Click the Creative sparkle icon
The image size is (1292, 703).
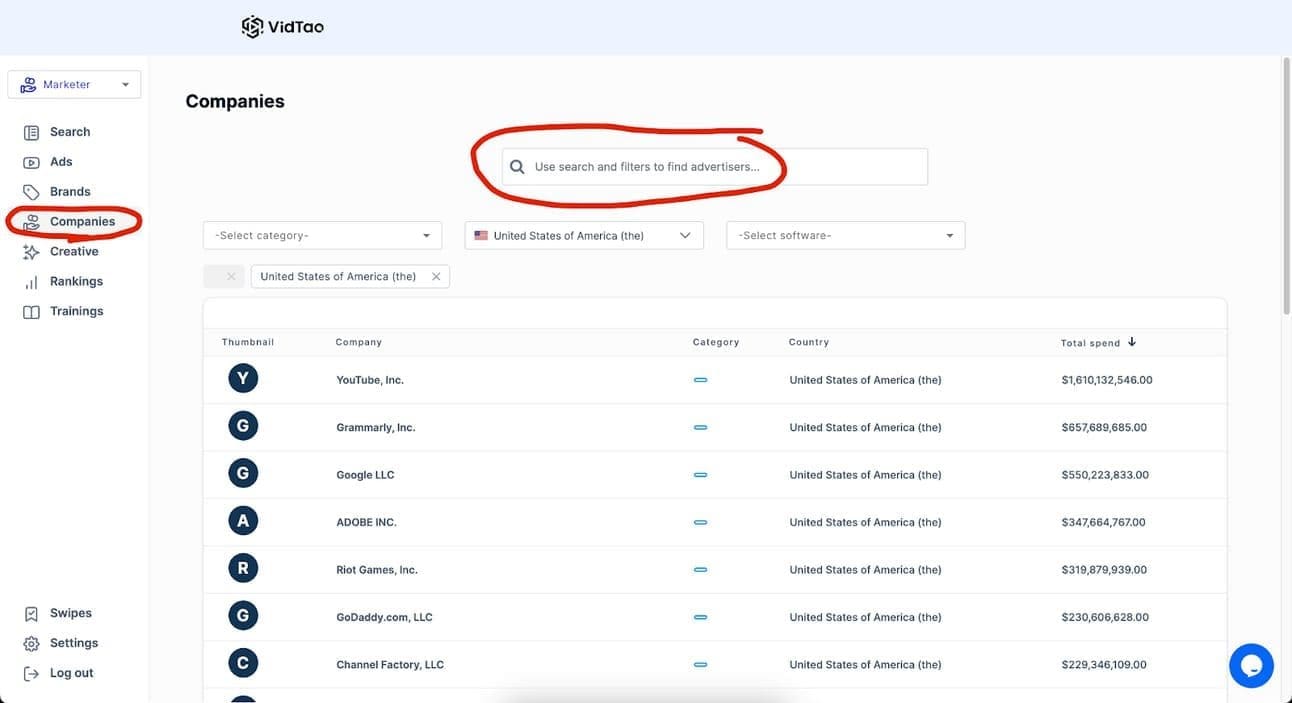tap(31, 252)
